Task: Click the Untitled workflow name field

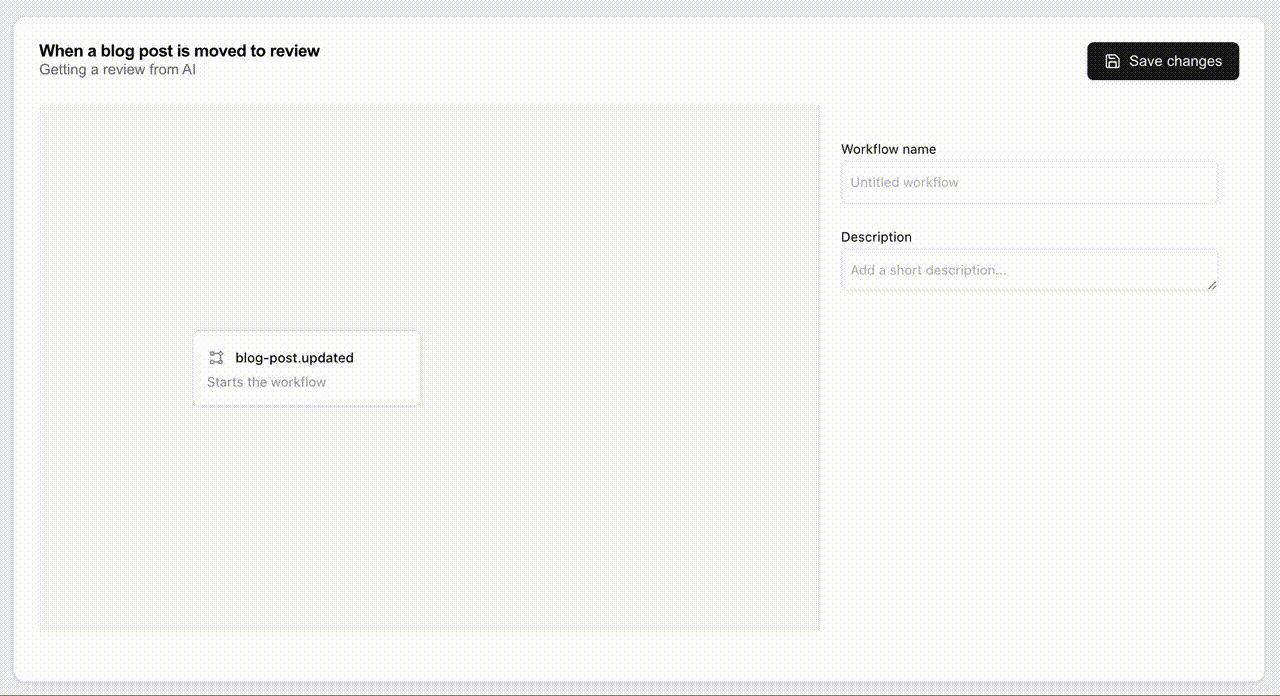Action: 1029,182
